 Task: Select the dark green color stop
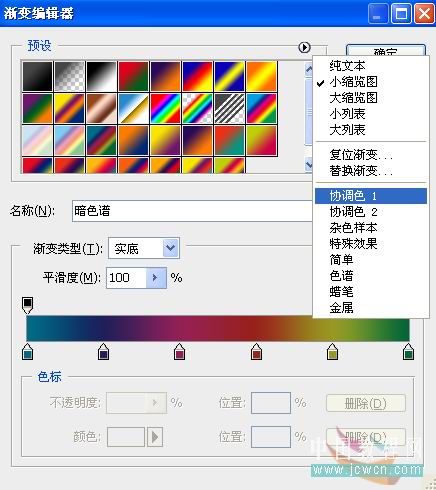tap(408, 352)
